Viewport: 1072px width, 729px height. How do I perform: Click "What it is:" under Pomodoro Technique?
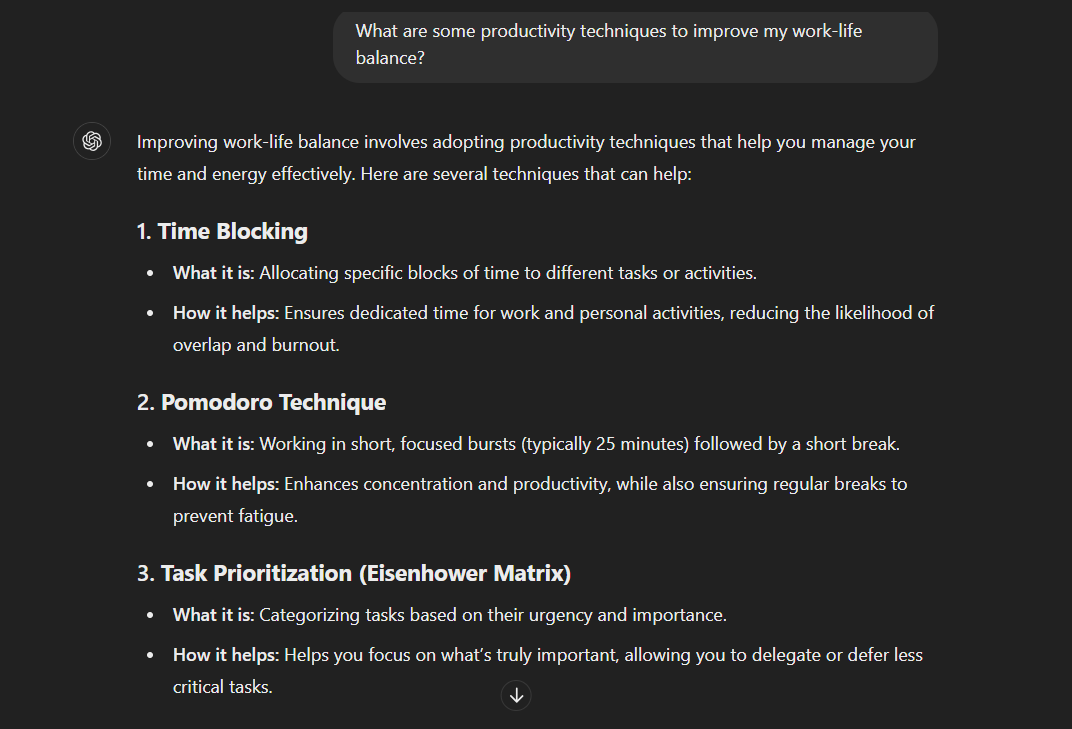(213, 444)
